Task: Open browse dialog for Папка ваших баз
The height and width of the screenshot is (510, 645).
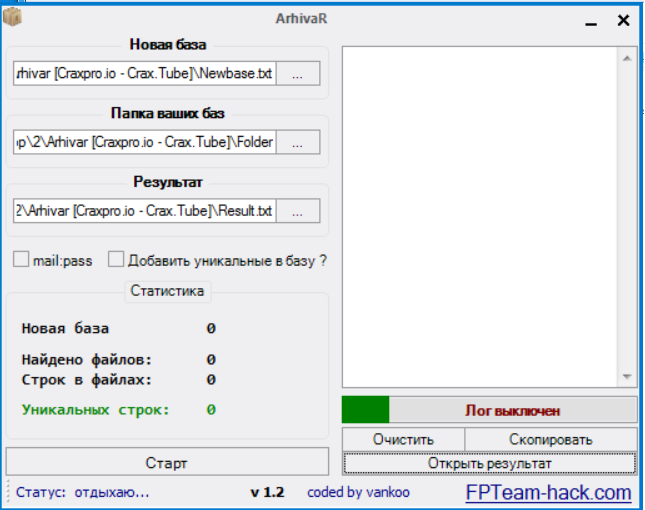Action: point(297,143)
